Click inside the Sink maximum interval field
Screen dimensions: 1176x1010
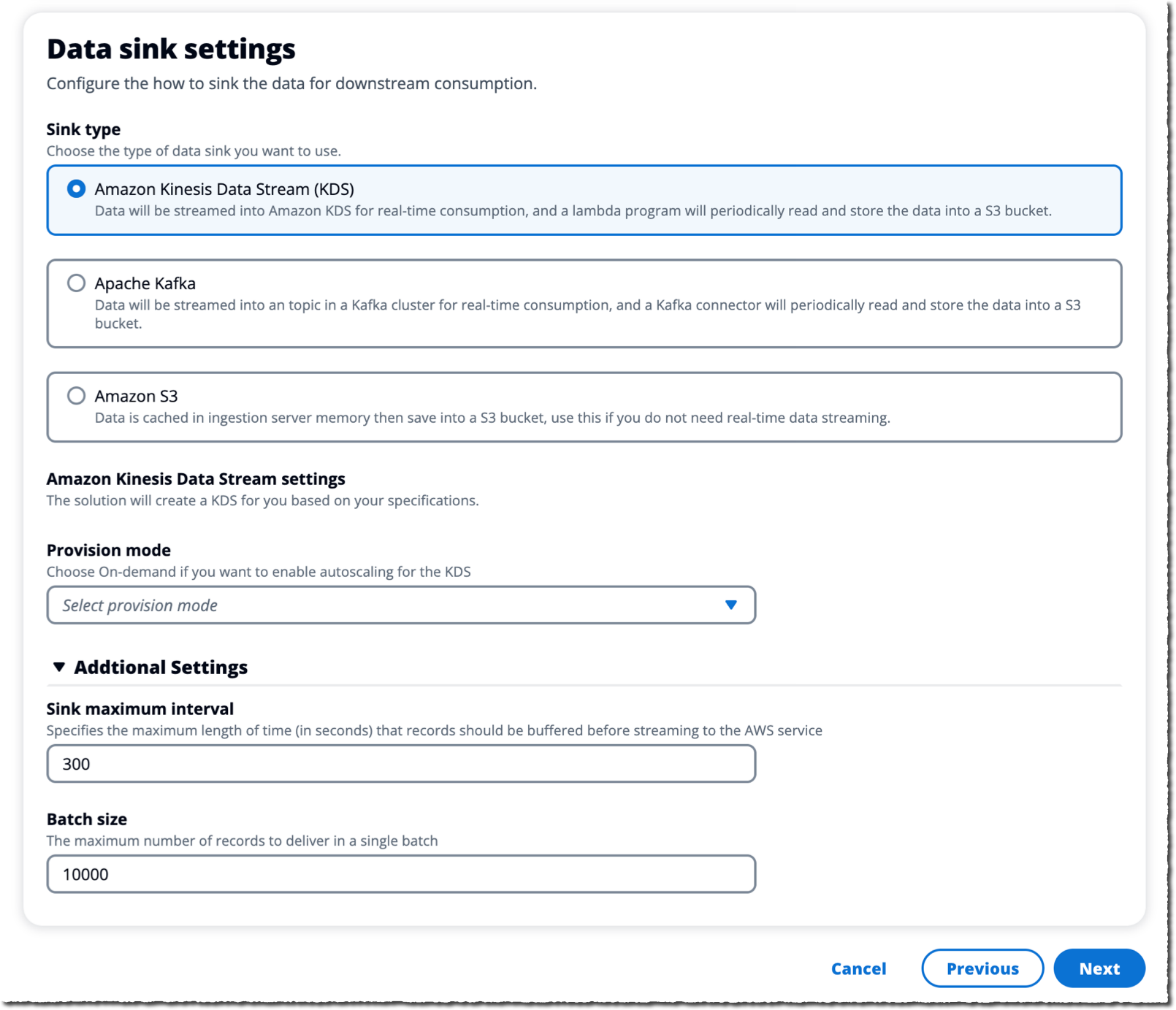point(400,763)
